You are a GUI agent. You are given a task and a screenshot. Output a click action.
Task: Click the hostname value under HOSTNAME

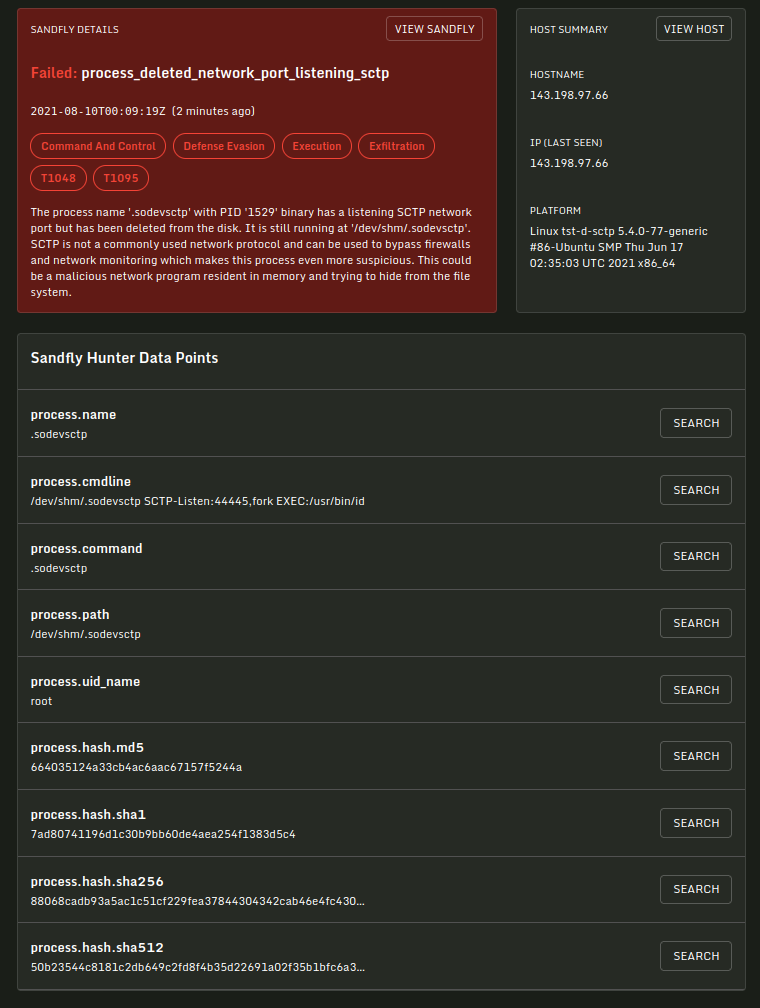[x=569, y=95]
